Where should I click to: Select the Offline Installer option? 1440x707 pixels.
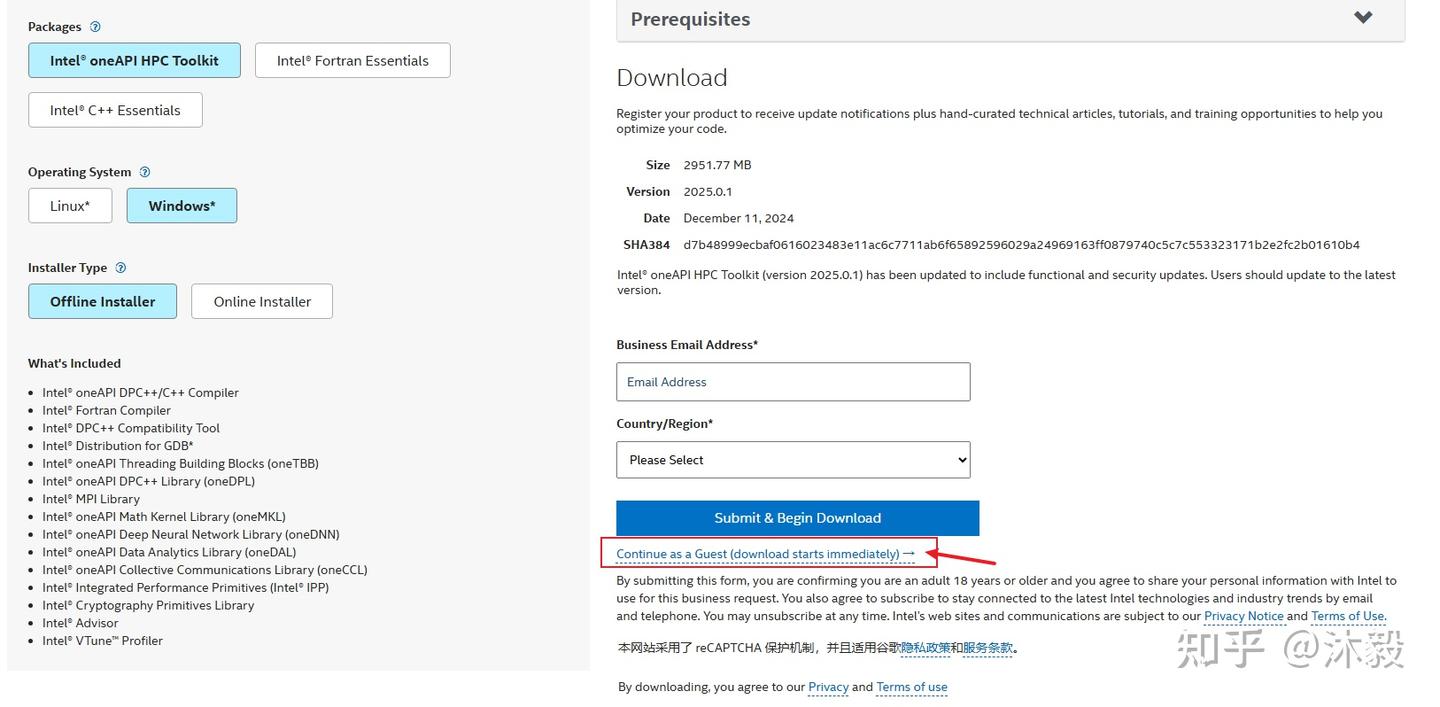tap(102, 302)
